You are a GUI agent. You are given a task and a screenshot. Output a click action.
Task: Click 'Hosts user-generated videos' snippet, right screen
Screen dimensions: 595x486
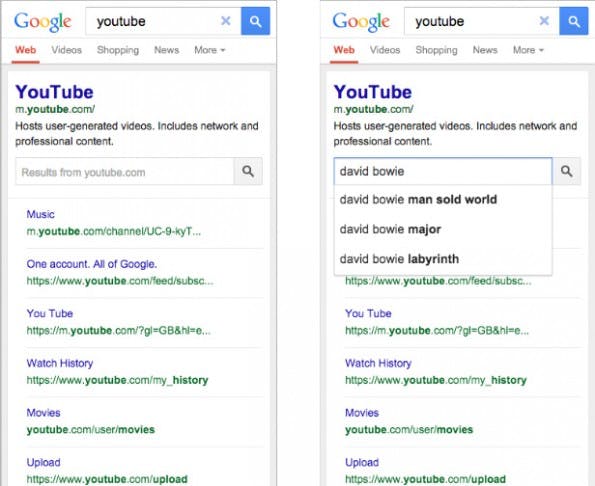point(455,134)
